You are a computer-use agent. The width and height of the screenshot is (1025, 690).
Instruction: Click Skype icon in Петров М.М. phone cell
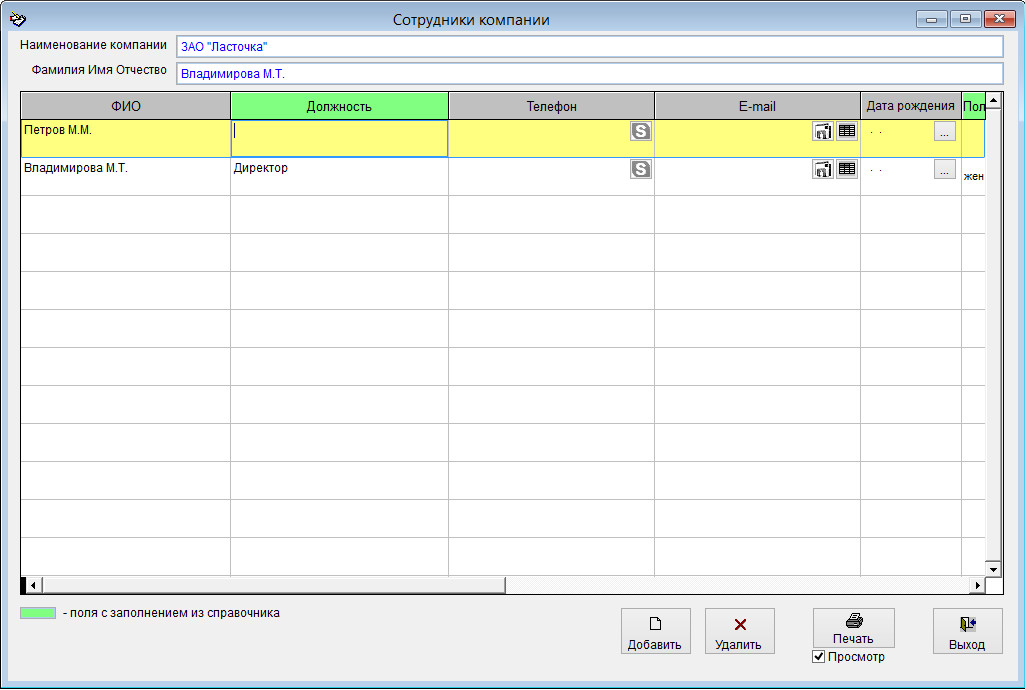(641, 131)
